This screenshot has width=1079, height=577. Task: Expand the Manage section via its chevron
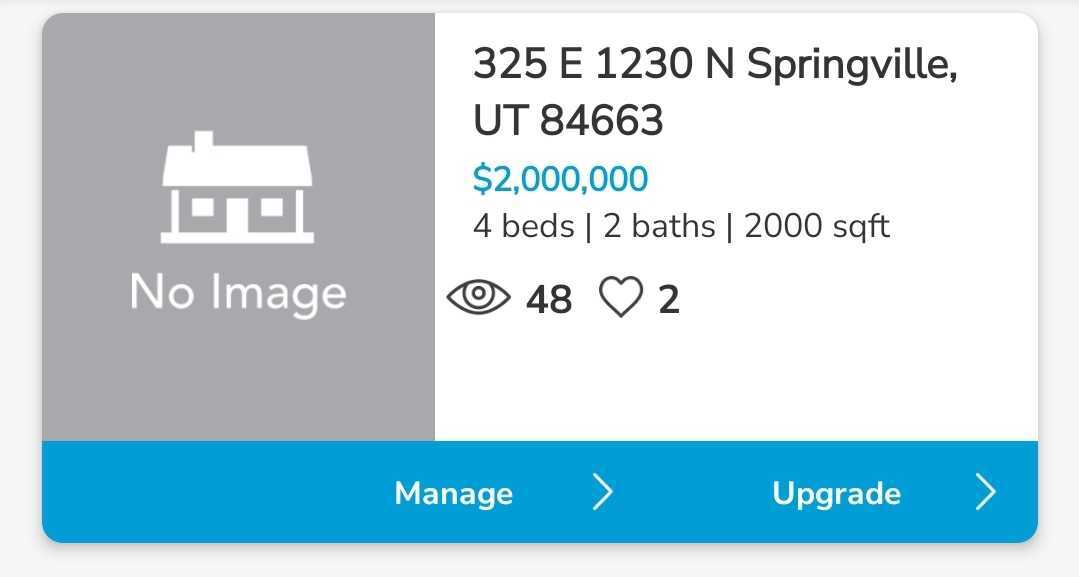coord(604,491)
